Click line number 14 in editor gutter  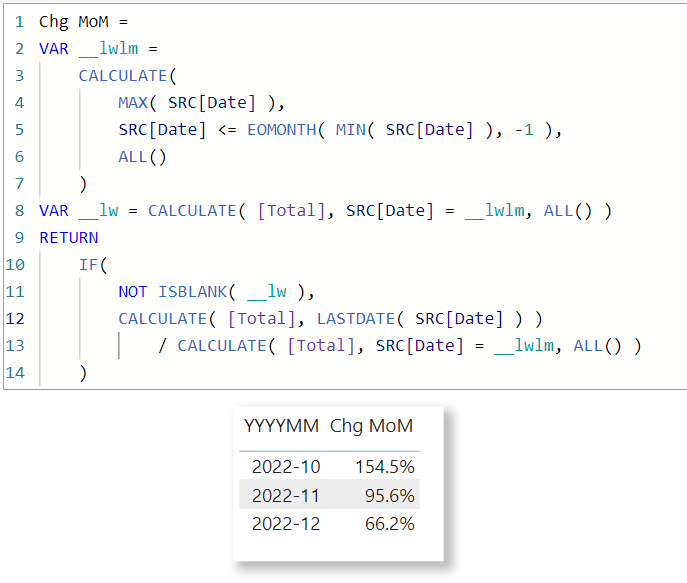[x=15, y=373]
